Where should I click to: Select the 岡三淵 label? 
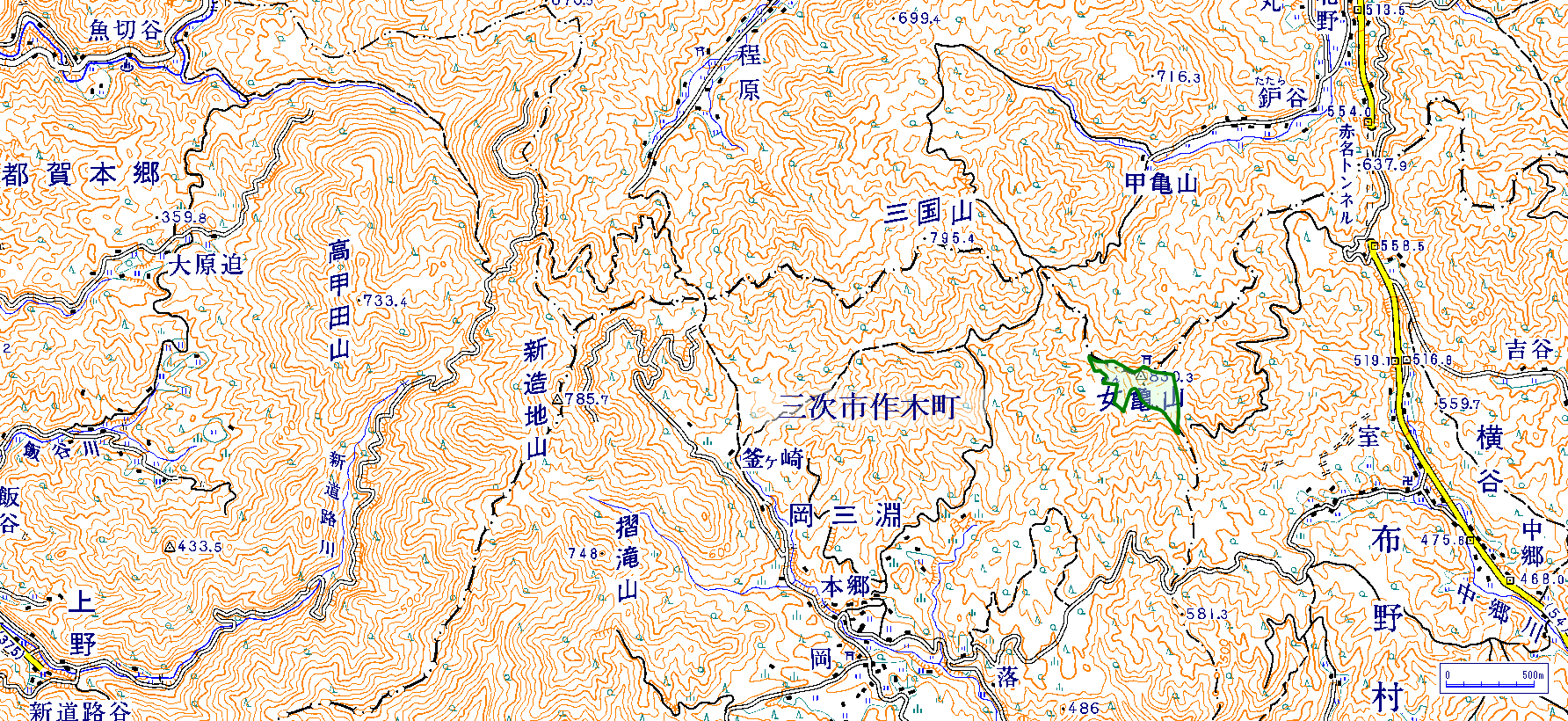pyautogui.click(x=846, y=514)
